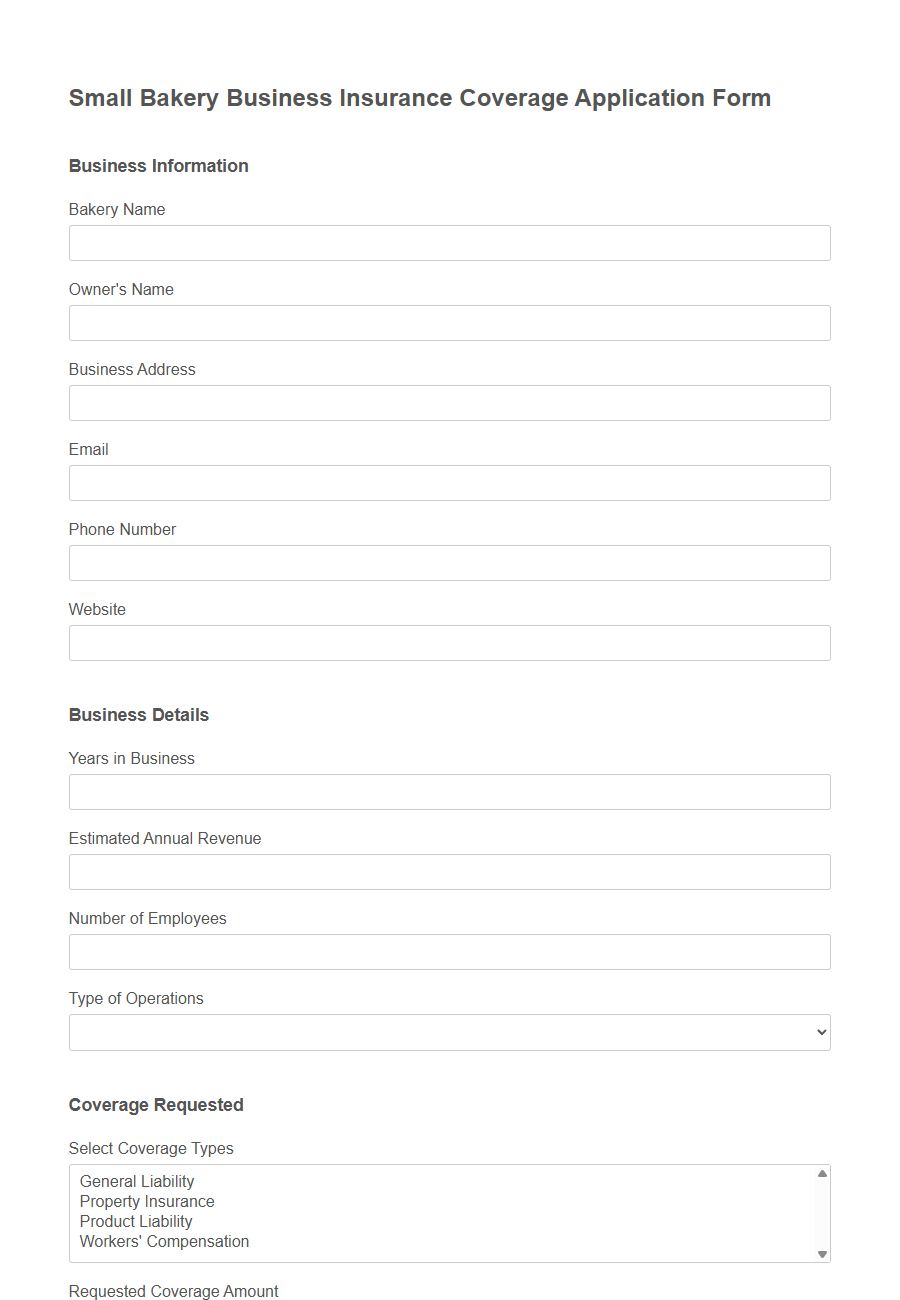900x1300 pixels.
Task: Click the Business Details section heading
Action: 138,715
